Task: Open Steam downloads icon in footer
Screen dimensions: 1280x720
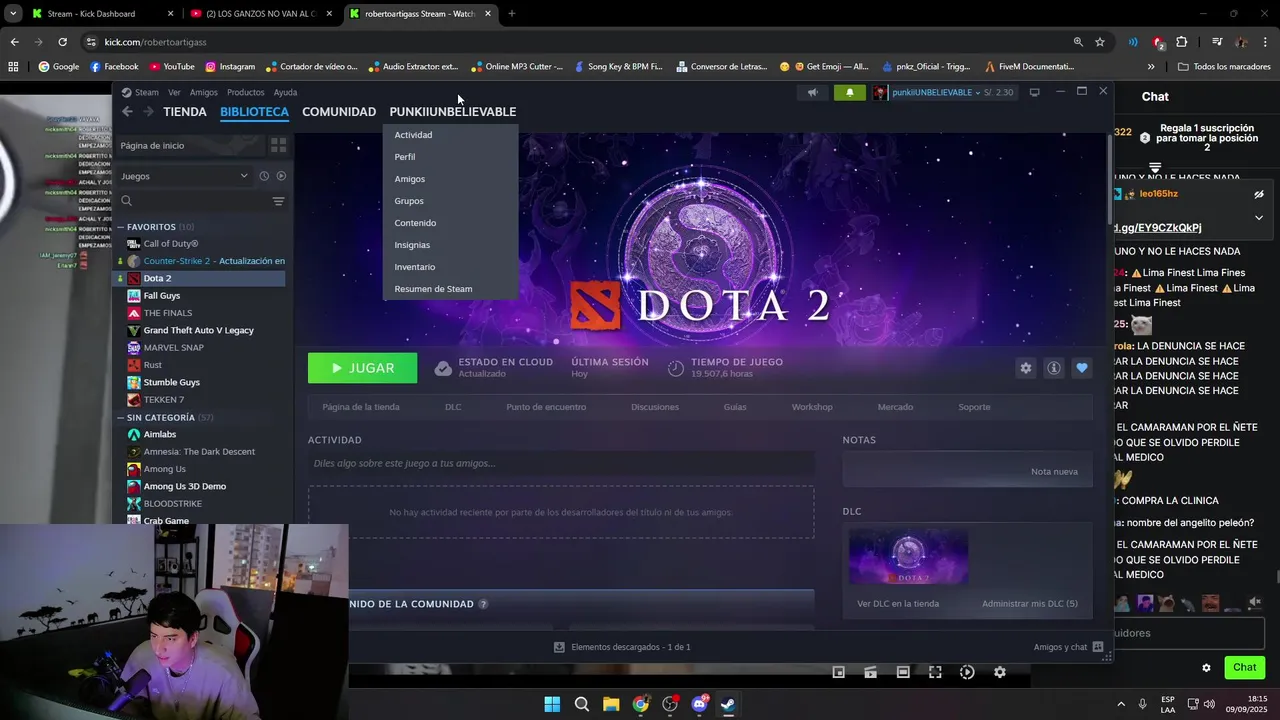Action: point(559,647)
